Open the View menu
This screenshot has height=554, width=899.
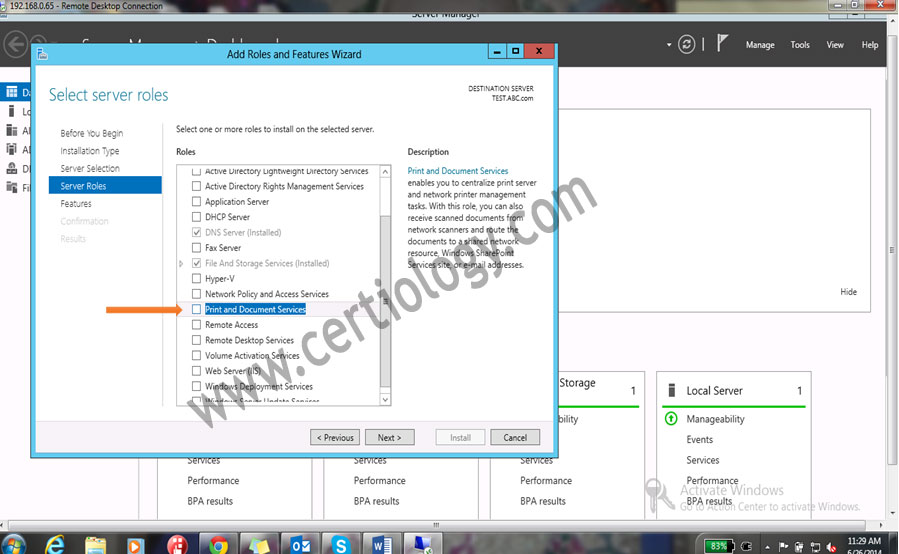[835, 45]
